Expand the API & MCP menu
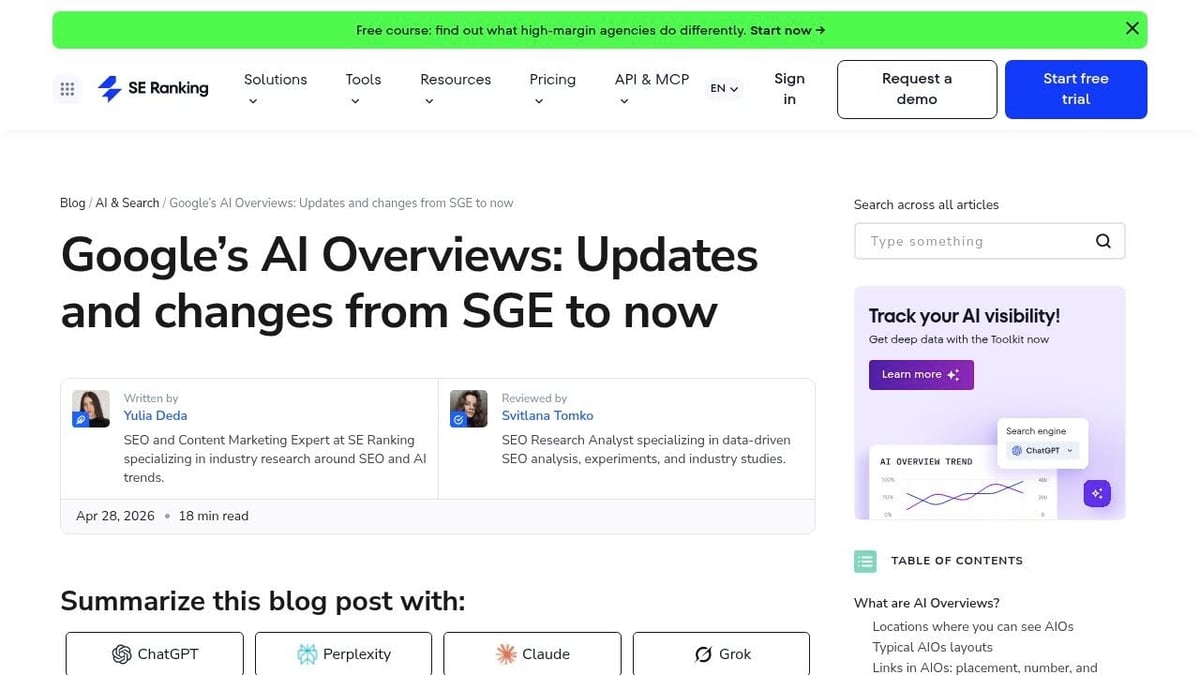Screen dimensions: 1200x675 coord(651,89)
